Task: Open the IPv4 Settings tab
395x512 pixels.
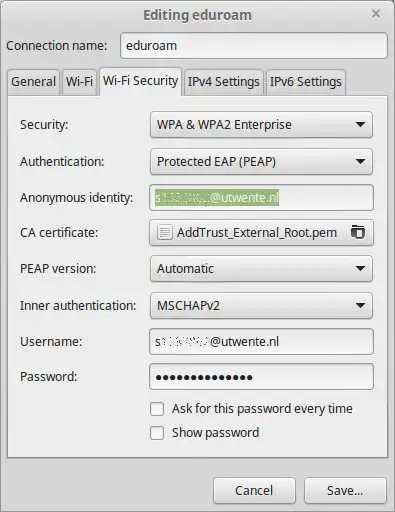Action: (x=224, y=82)
